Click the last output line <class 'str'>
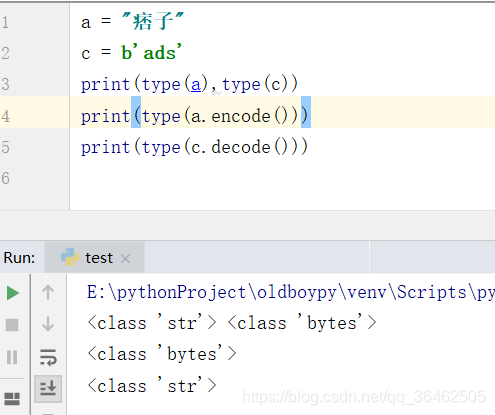 pos(152,386)
